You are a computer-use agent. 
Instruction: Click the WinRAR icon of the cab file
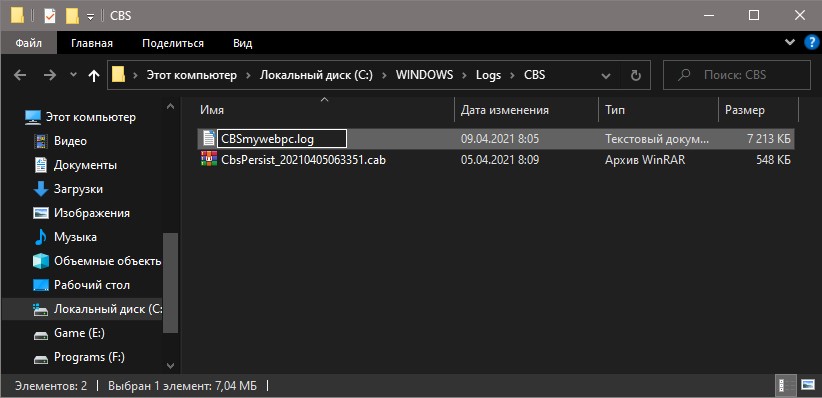tap(209, 159)
